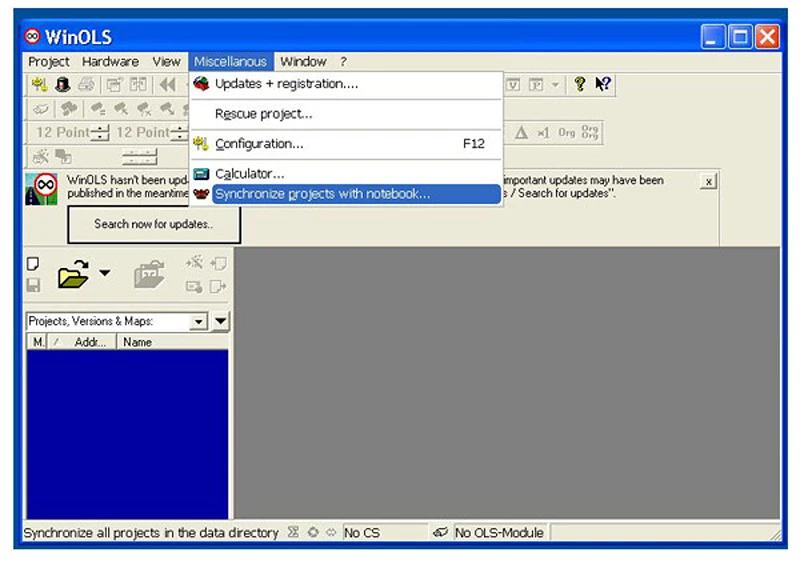
Task: Select Synchronize projects with notebook
Action: point(346,194)
